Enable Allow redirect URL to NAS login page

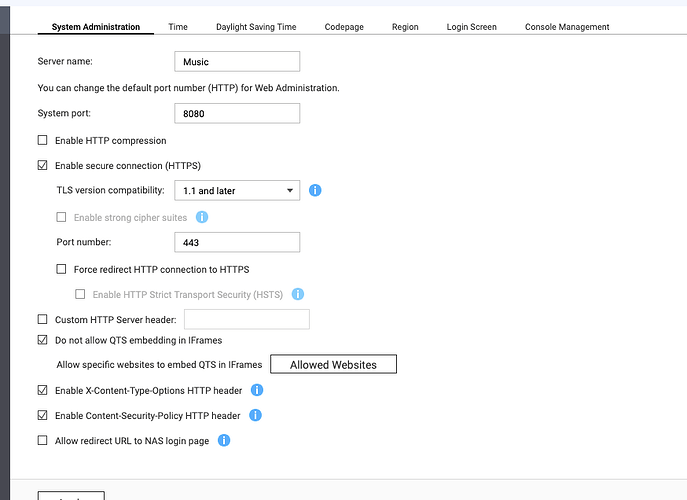tap(42, 440)
